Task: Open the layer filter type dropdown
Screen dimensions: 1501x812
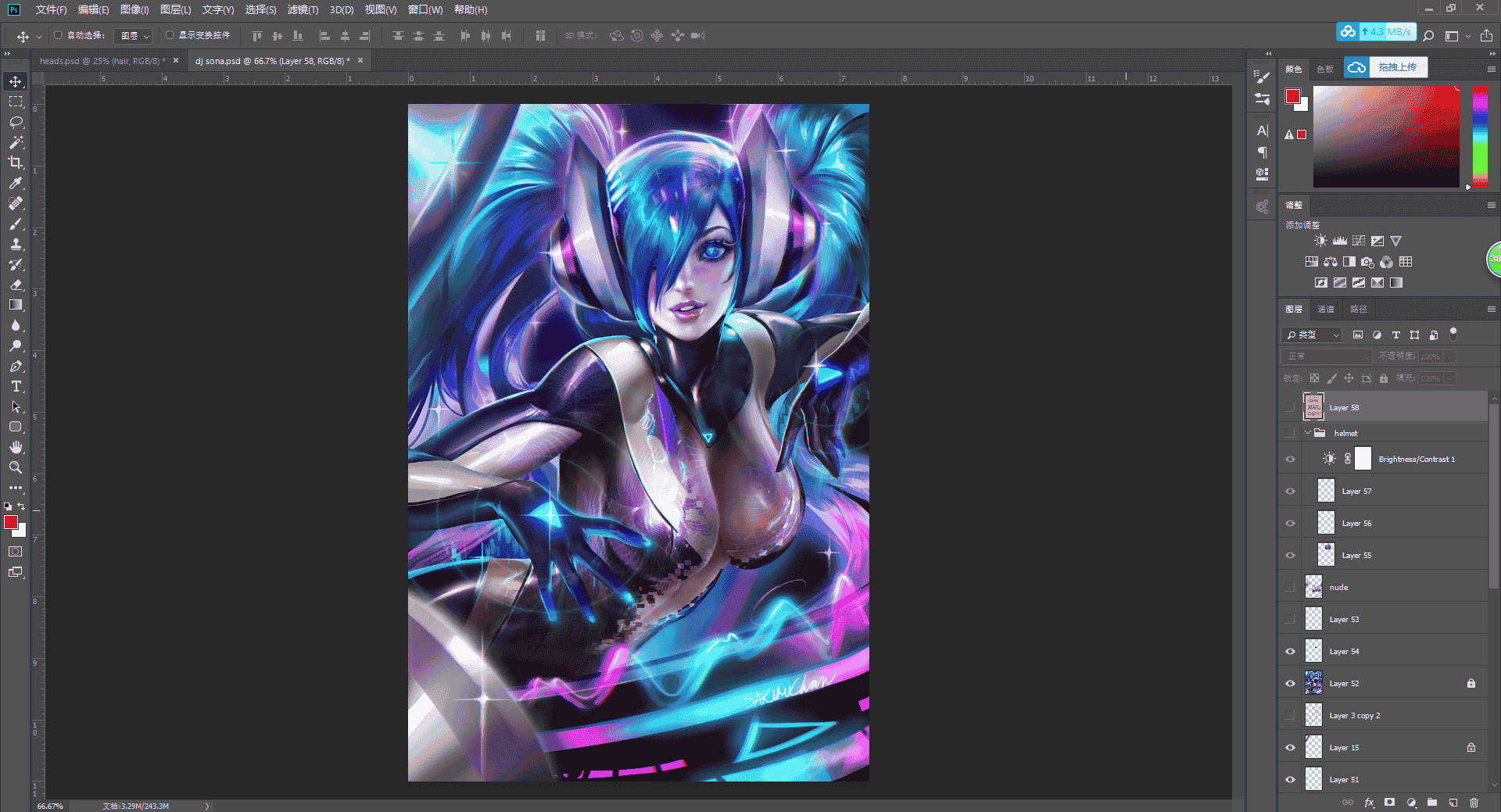Action: point(1313,334)
